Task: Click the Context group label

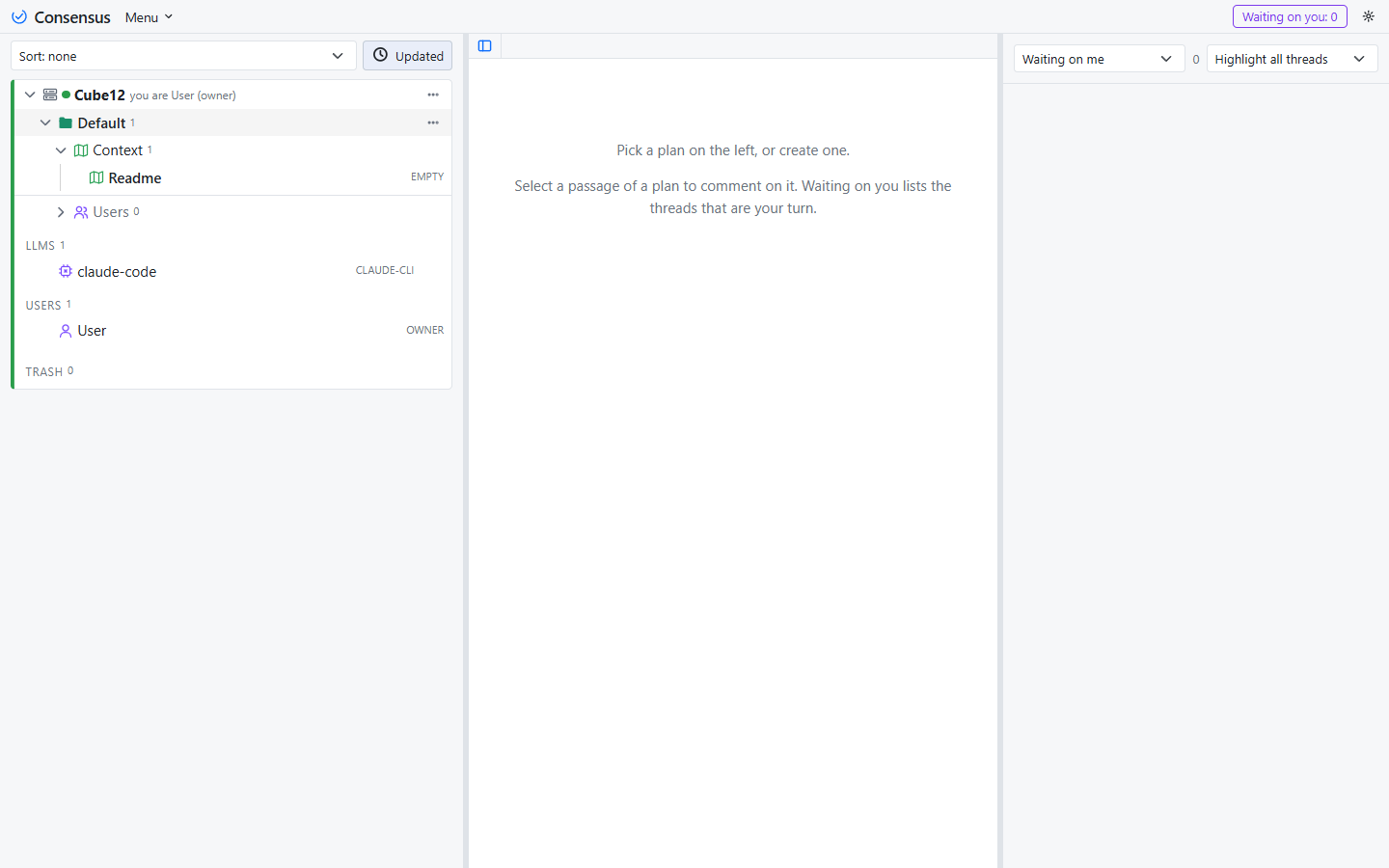Action: [118, 150]
